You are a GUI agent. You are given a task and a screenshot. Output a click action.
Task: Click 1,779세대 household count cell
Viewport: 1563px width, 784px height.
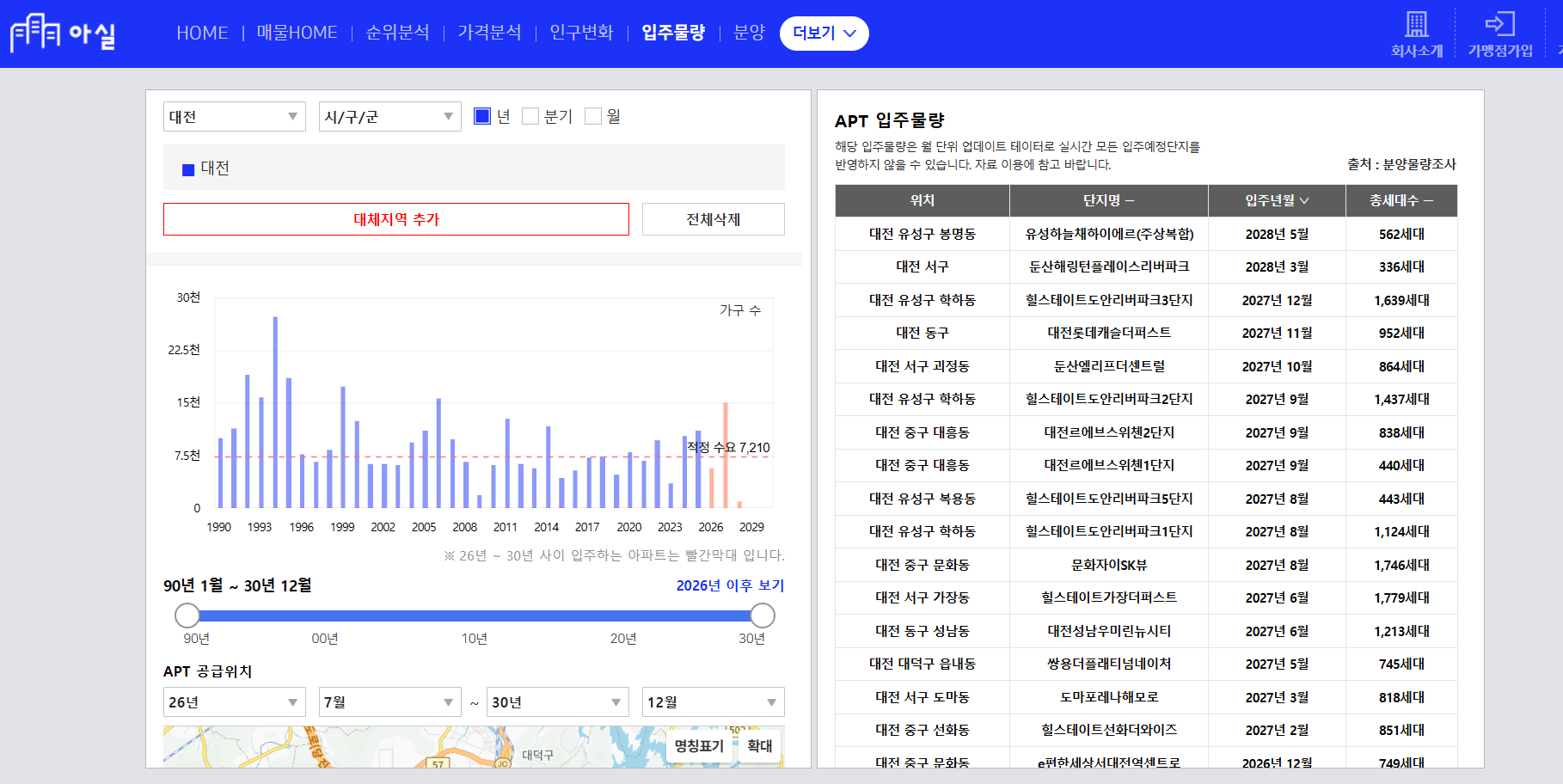coord(1401,597)
